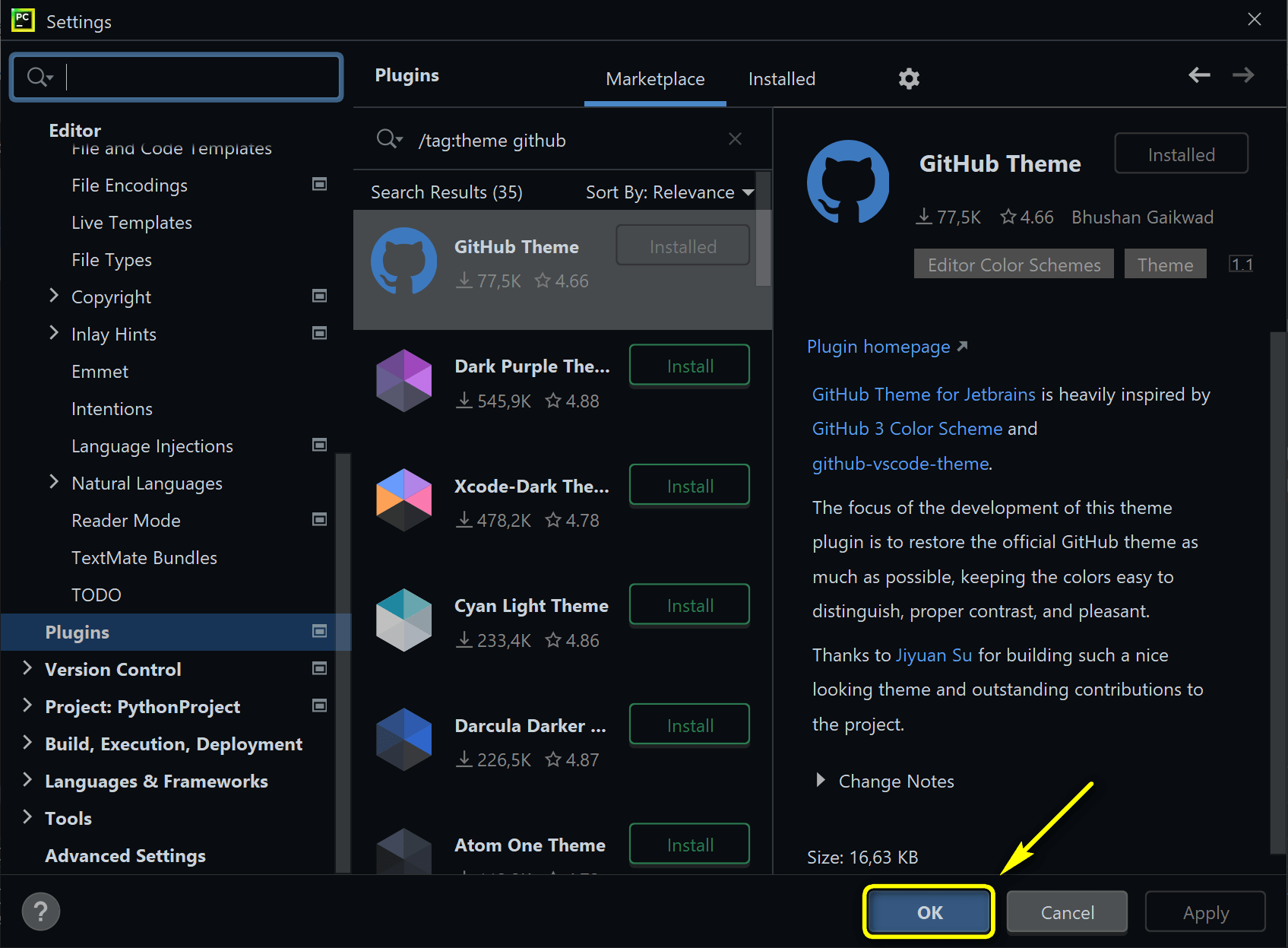Click the Xcode-Dark Theme hexagon icon
The width and height of the screenshot is (1288, 948).
tap(403, 499)
